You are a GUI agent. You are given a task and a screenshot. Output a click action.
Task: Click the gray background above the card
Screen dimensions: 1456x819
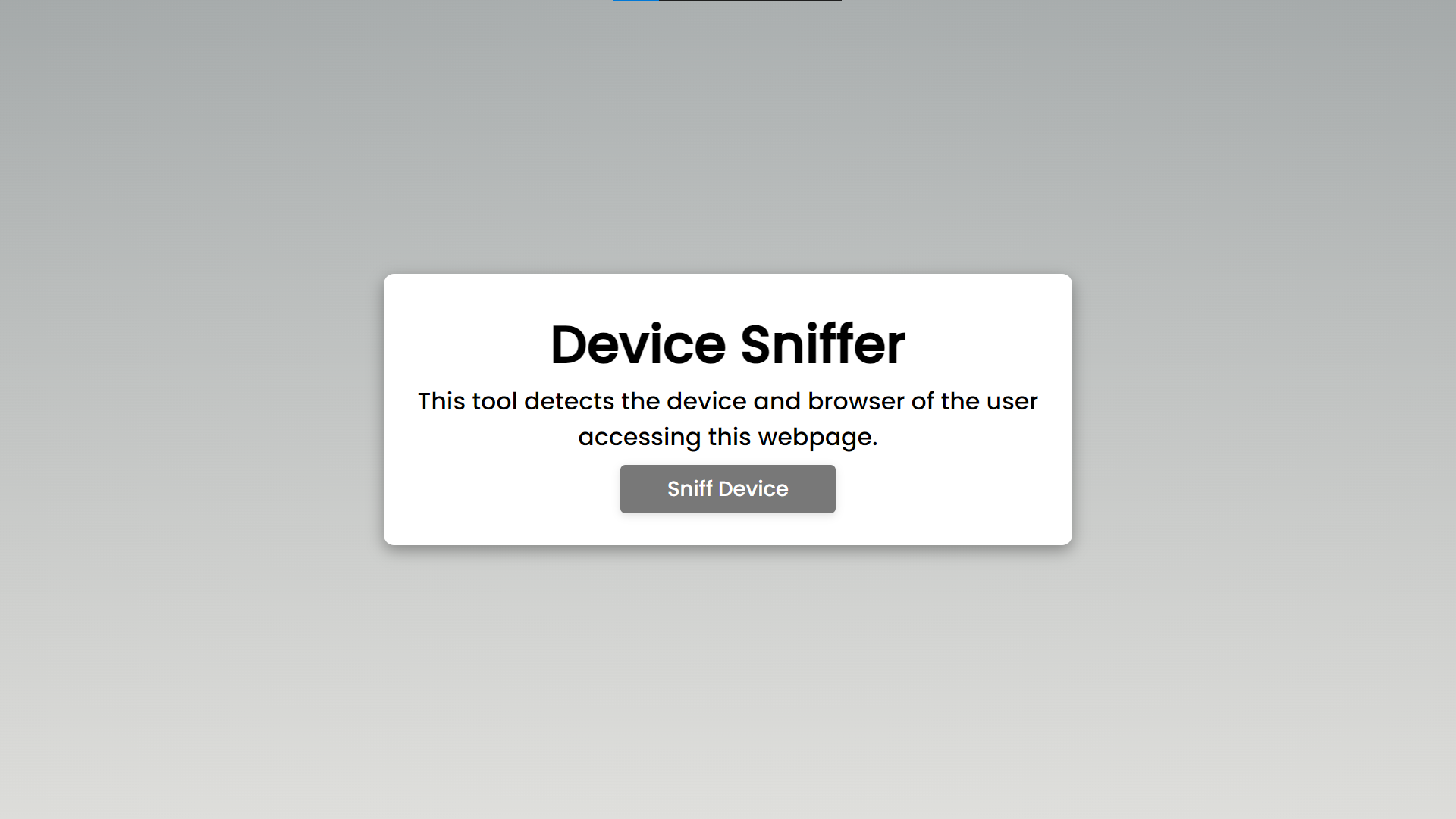pos(728,136)
